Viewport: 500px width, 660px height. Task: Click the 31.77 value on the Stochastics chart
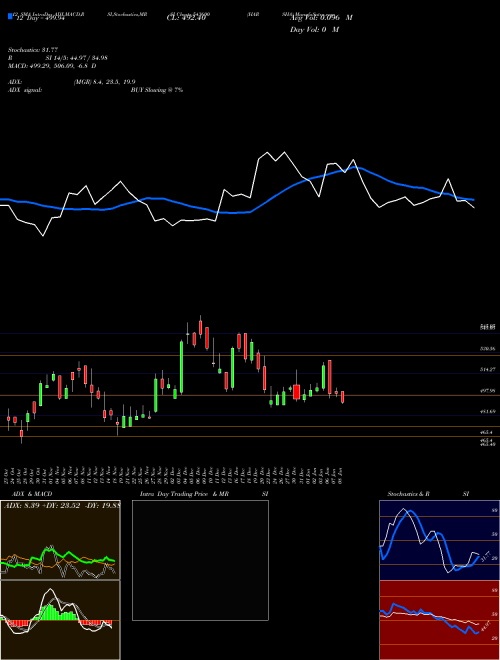[x=485, y=556]
